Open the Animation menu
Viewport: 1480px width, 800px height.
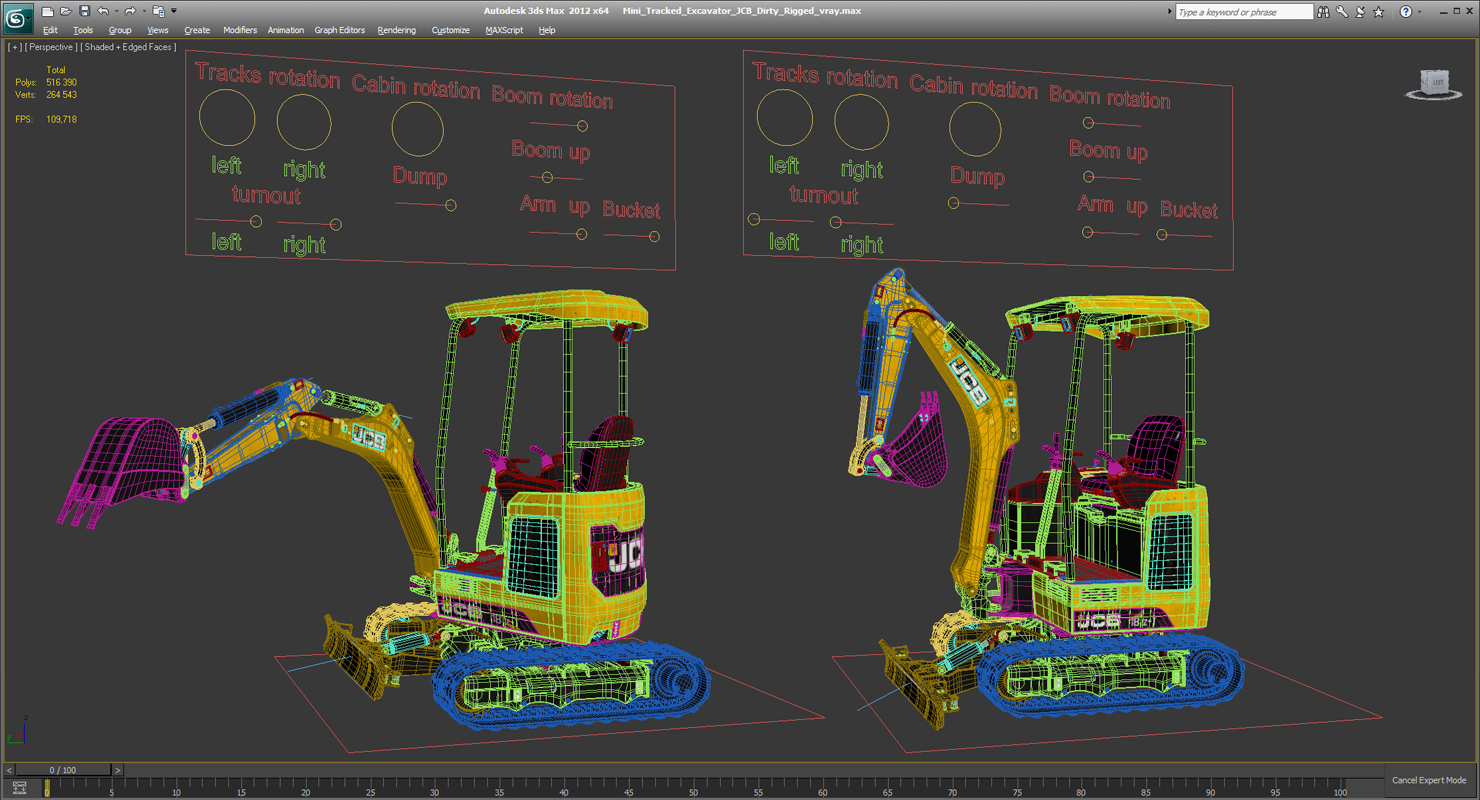pos(286,30)
